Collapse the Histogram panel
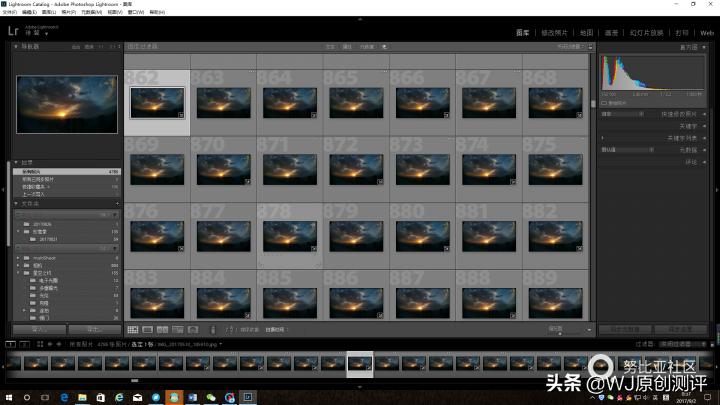Image resolution: width=720 pixels, height=405 pixels. [x=705, y=47]
